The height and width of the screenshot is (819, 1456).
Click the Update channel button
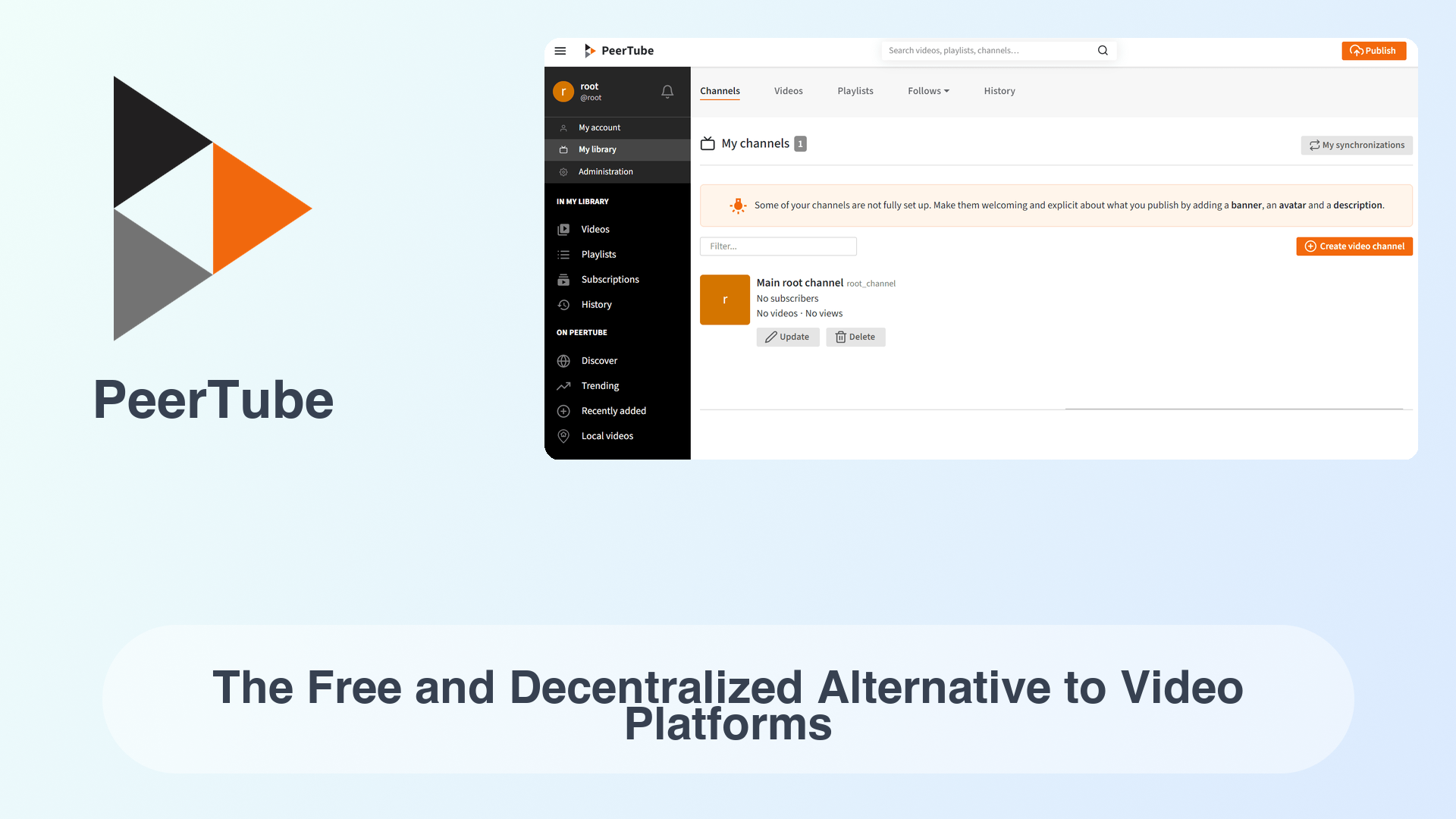point(787,336)
